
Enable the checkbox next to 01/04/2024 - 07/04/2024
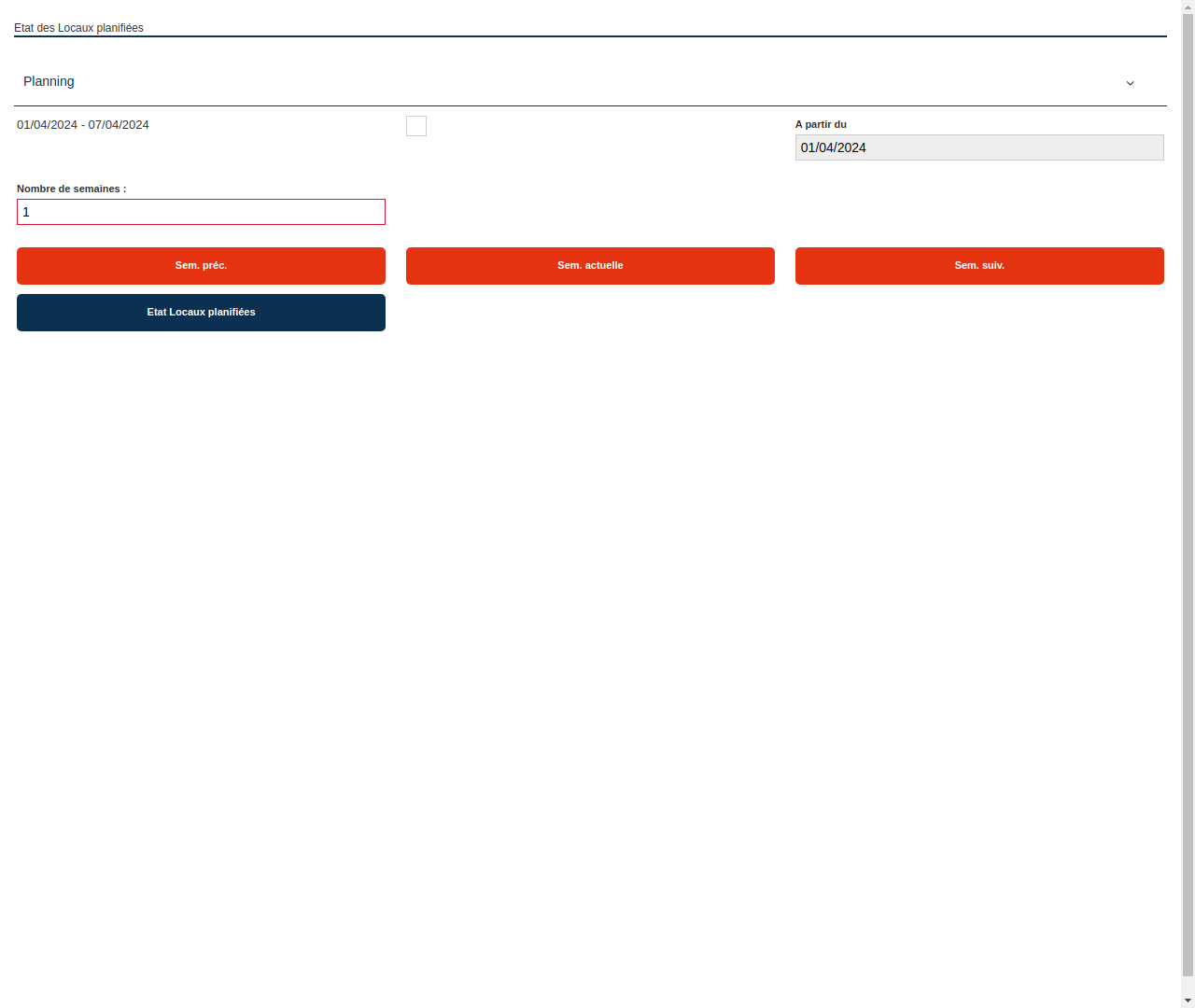415,126
